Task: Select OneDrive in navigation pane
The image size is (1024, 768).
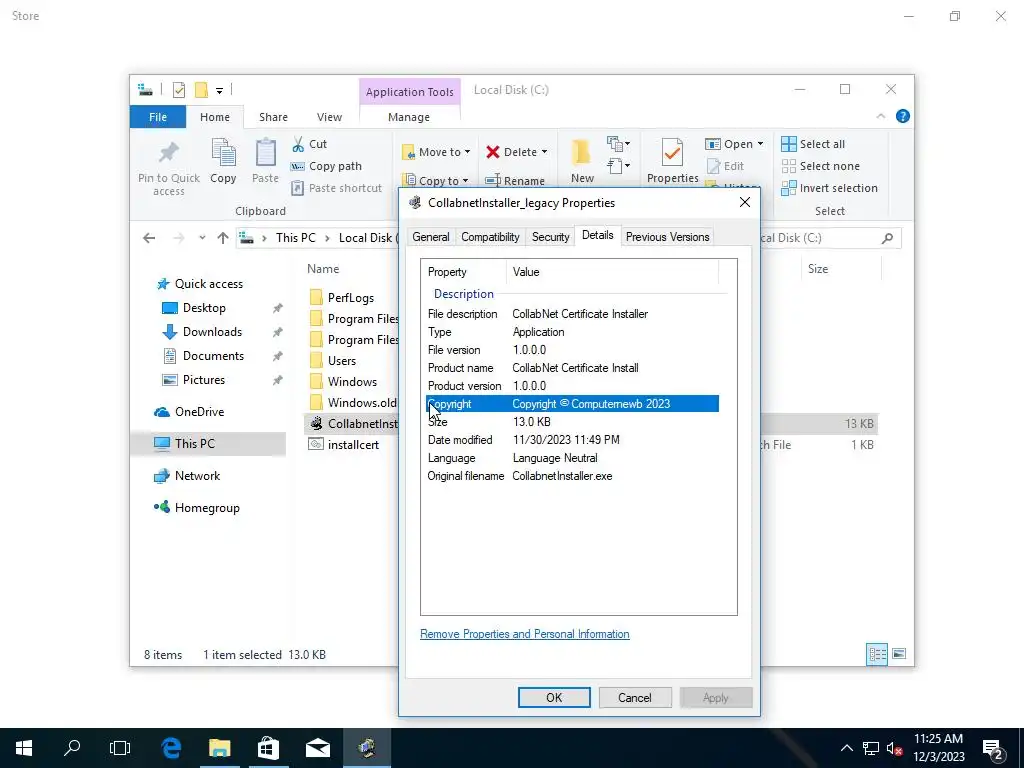Action: click(x=199, y=412)
